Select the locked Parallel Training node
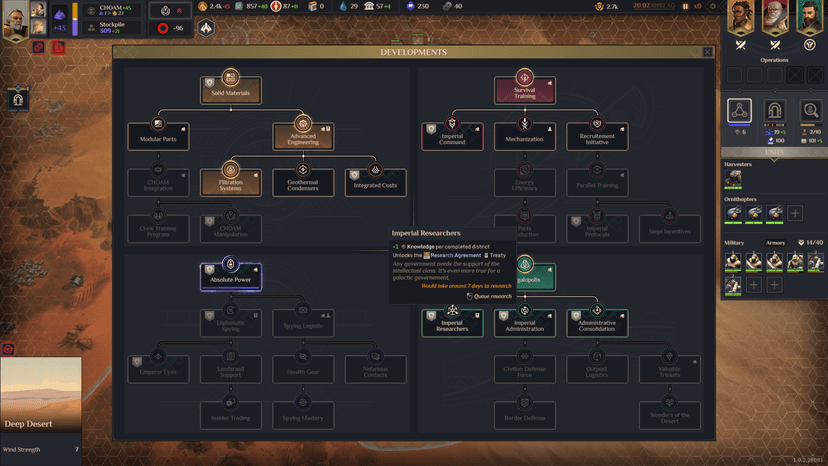The image size is (828, 466). coord(597,183)
